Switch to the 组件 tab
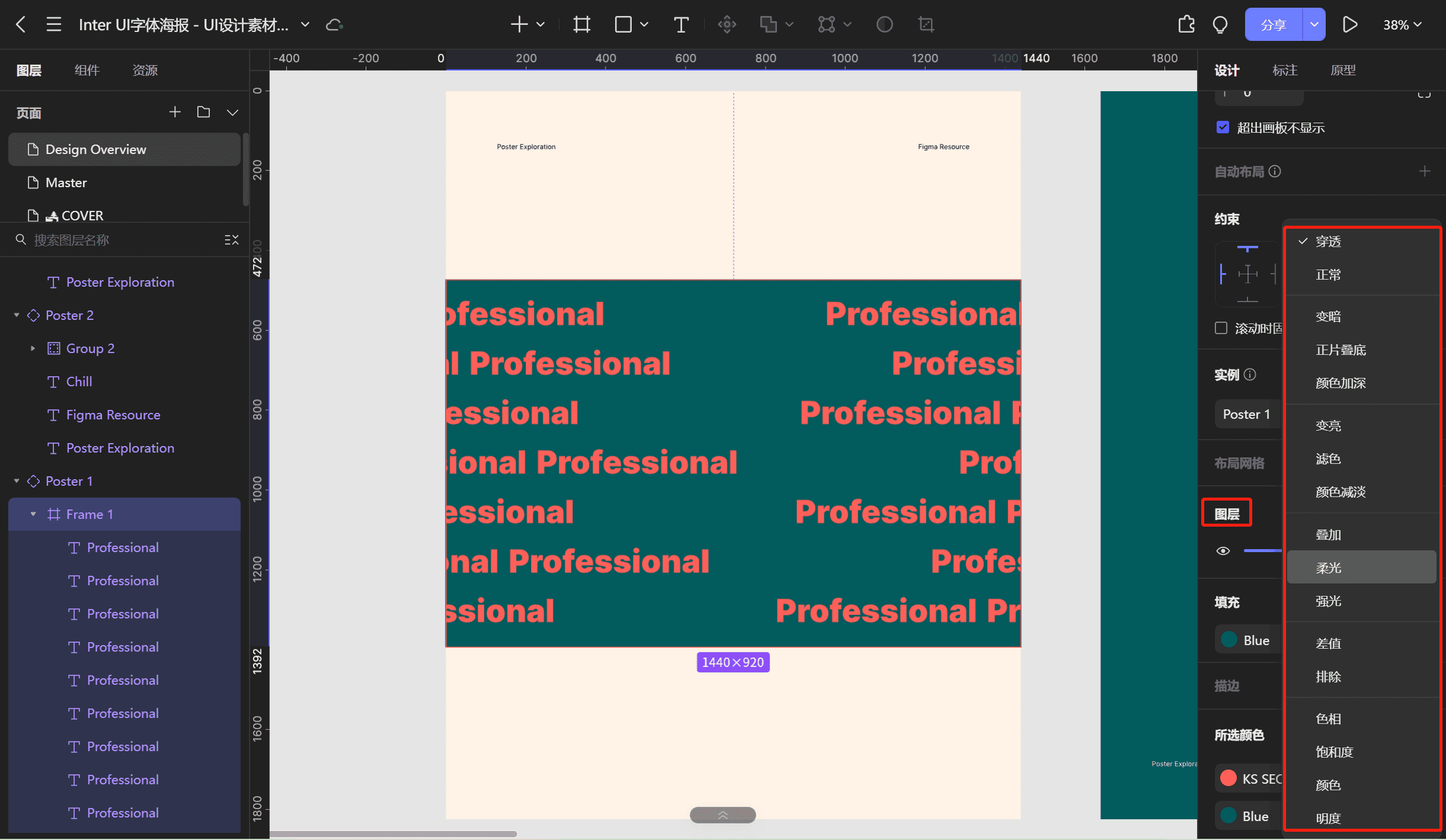Screen dimensions: 1446x840 (x=87, y=70)
